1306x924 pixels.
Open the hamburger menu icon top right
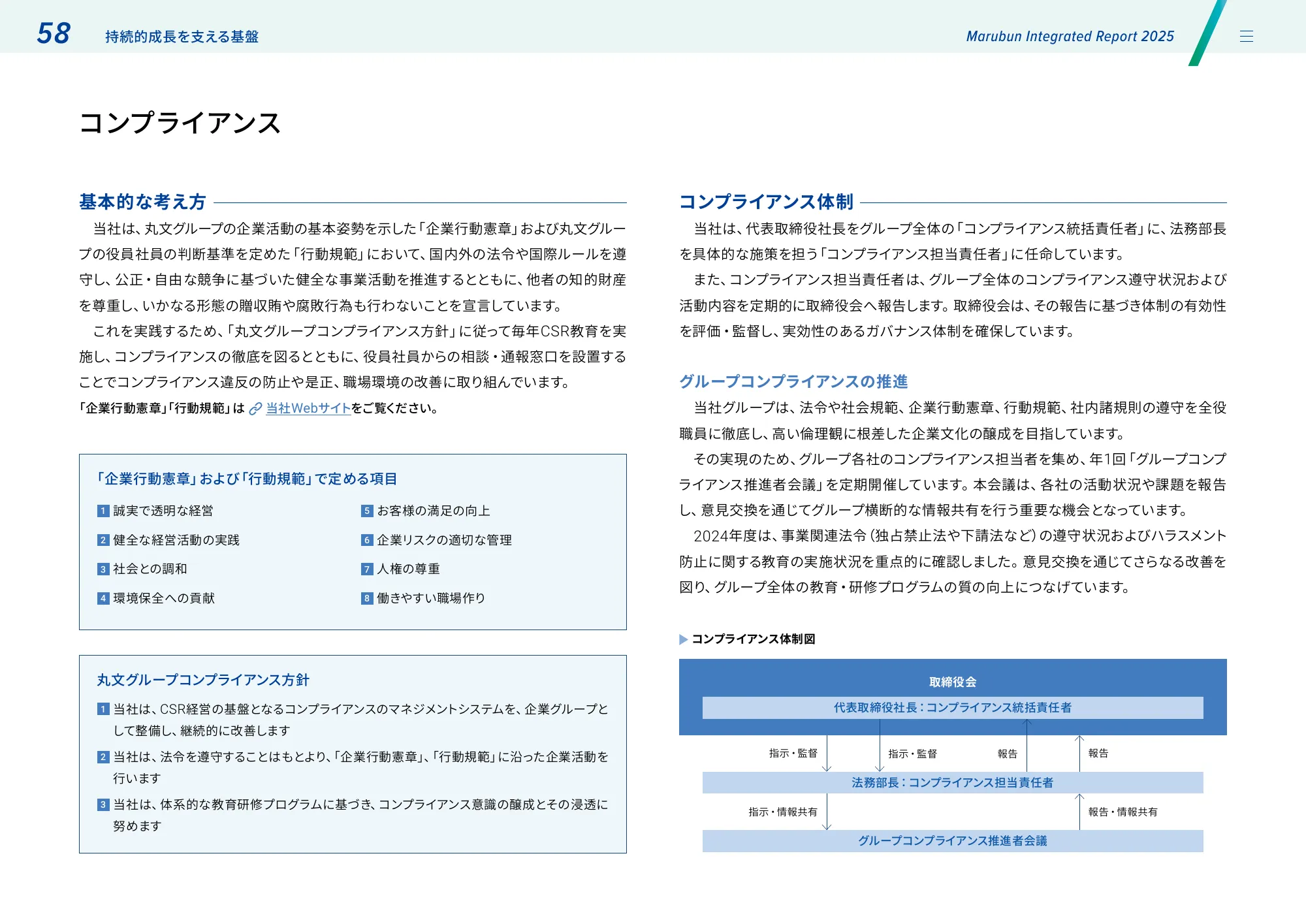[x=1247, y=36]
